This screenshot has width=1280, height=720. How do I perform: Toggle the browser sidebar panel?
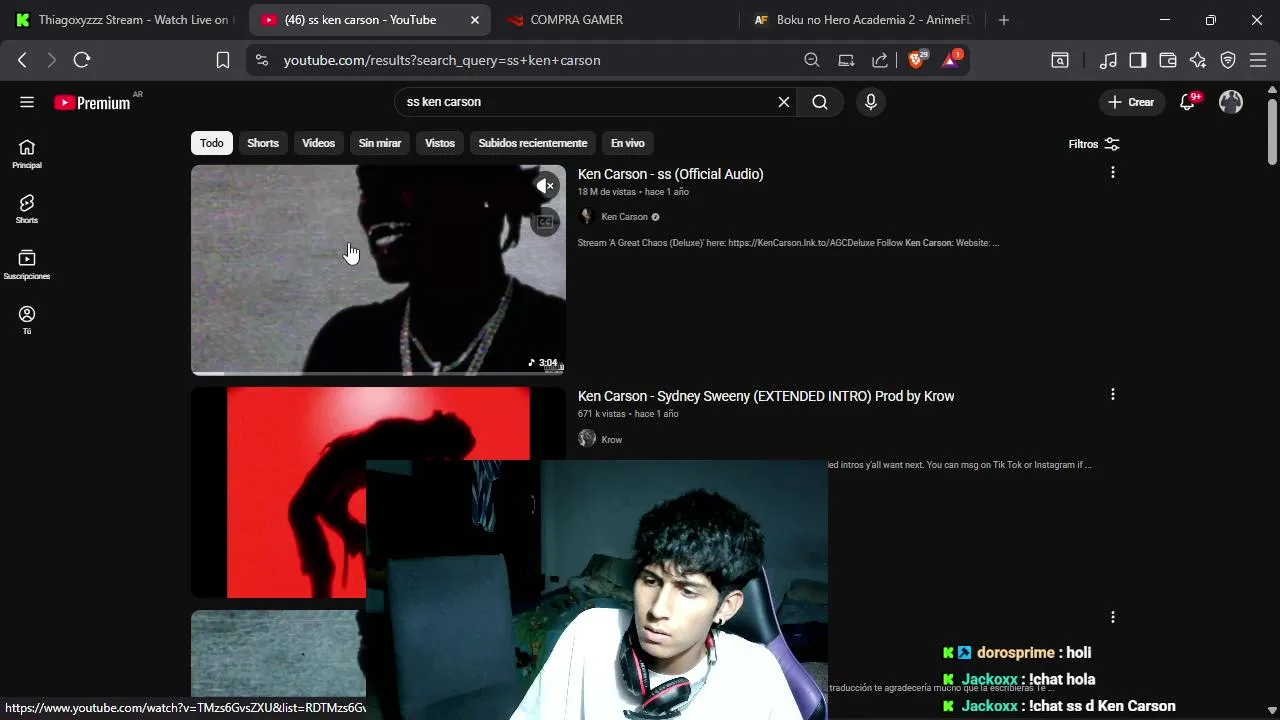click(x=1138, y=60)
